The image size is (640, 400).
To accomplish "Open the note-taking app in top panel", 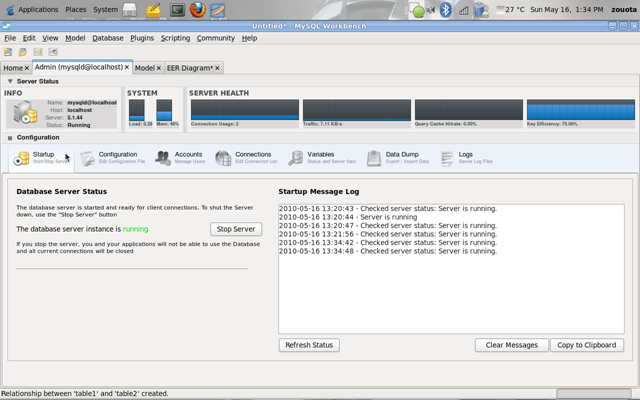I will pyautogui.click(x=154, y=9).
